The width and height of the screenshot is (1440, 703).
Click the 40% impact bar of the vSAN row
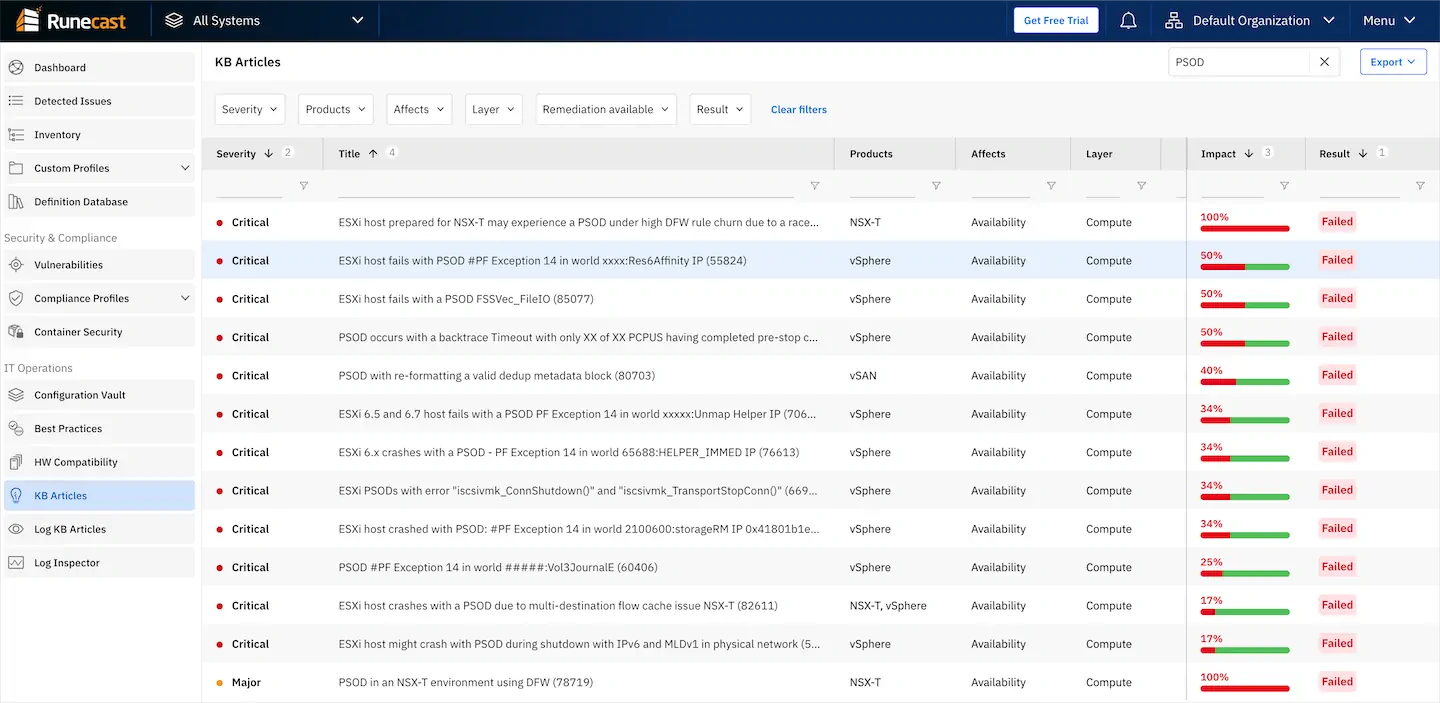1245,382
